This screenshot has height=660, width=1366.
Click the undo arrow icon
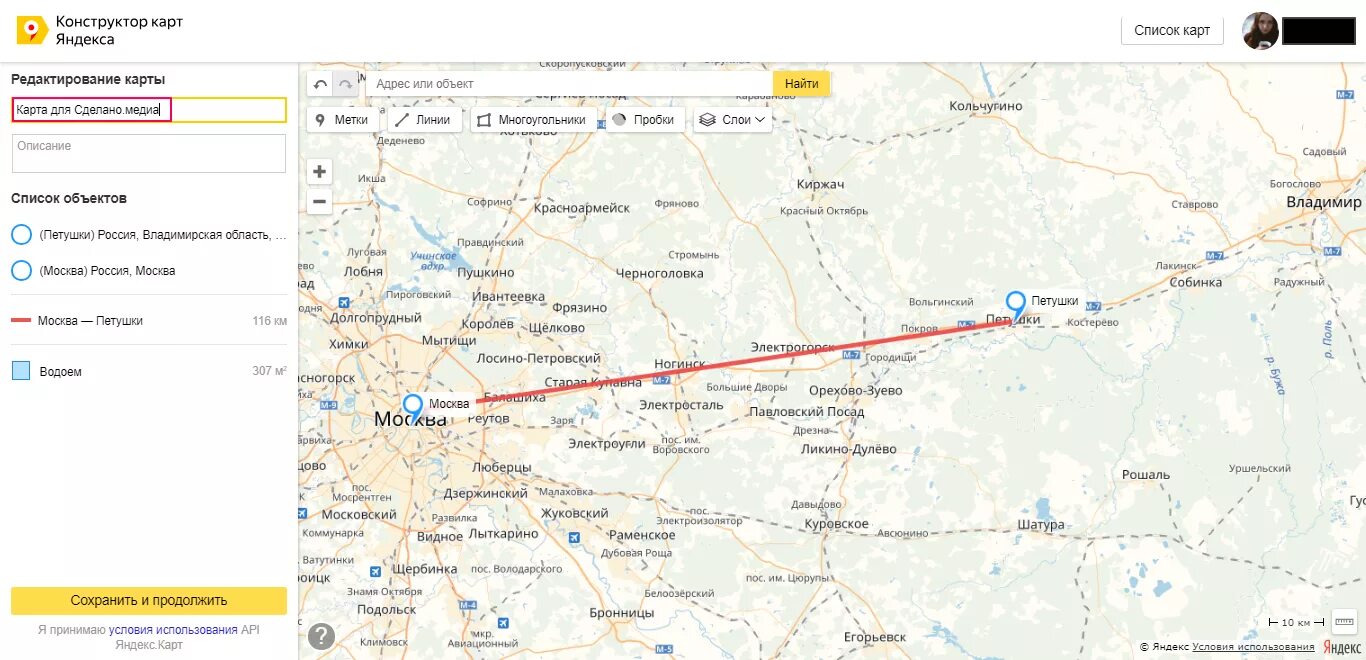coord(320,85)
